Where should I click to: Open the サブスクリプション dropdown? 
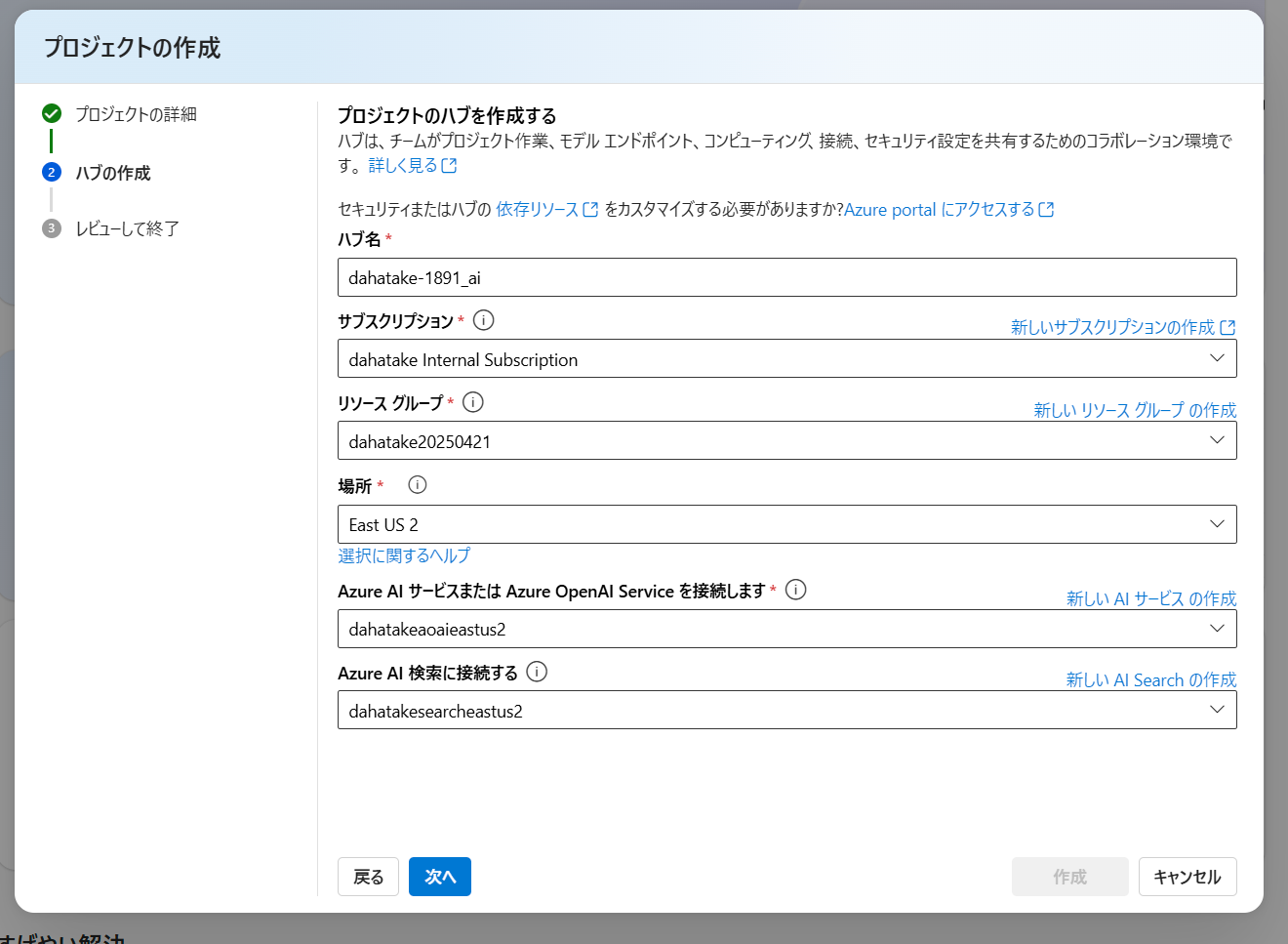(x=787, y=359)
